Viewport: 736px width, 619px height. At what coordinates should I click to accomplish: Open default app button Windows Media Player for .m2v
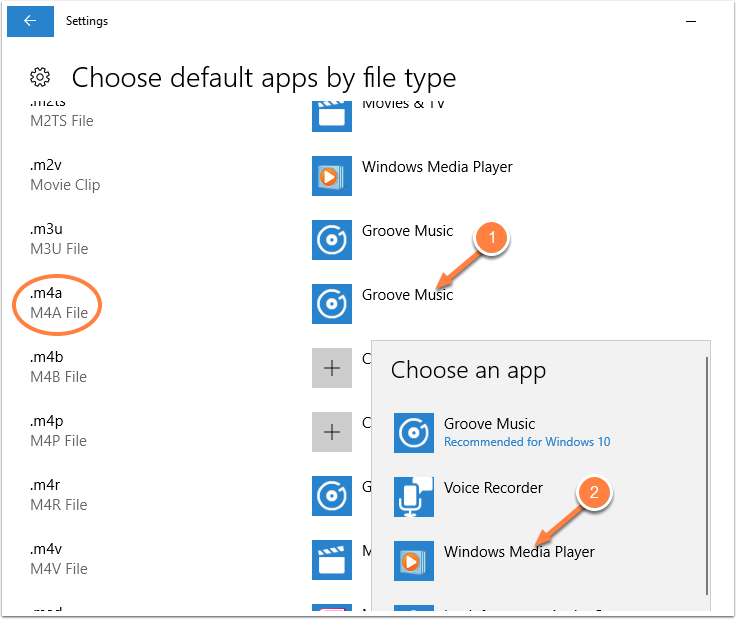click(x=437, y=167)
